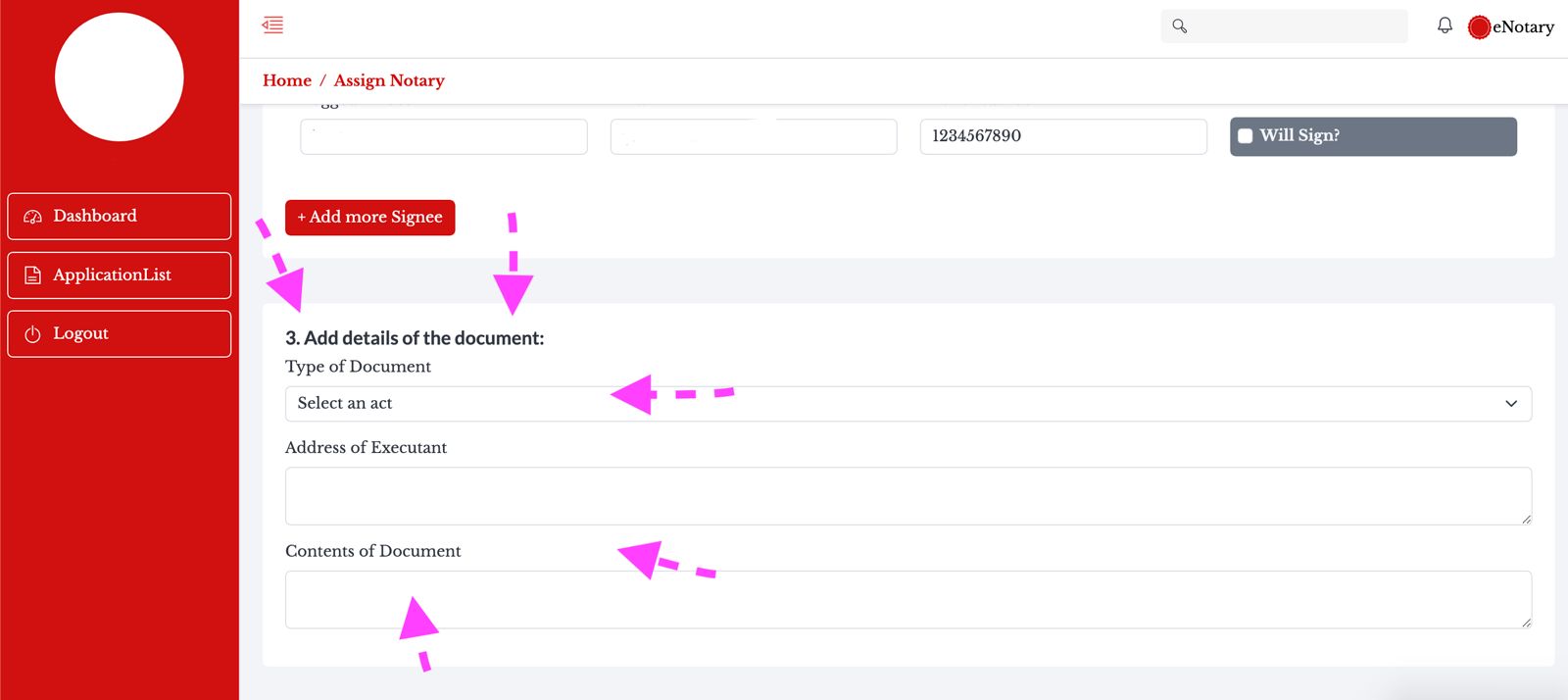Image resolution: width=1568 pixels, height=700 pixels.
Task: Go to Home in the breadcrumb
Action: [286, 80]
